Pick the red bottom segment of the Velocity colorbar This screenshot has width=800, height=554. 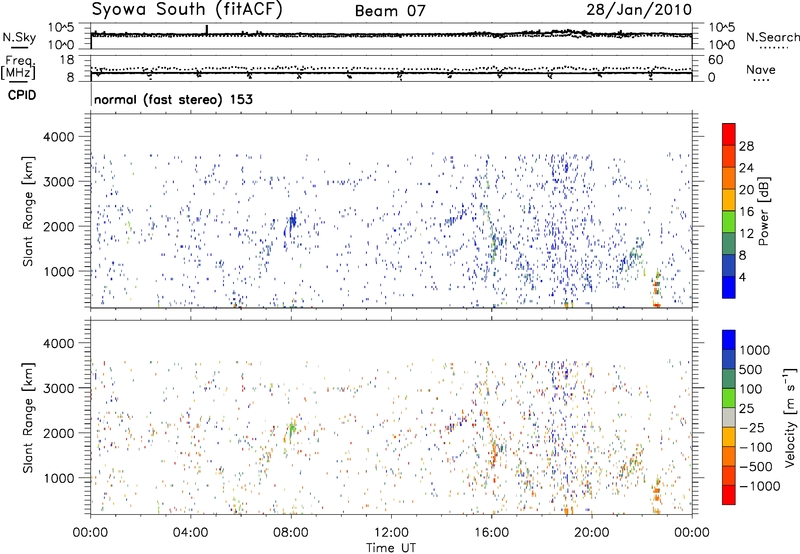coord(729,495)
